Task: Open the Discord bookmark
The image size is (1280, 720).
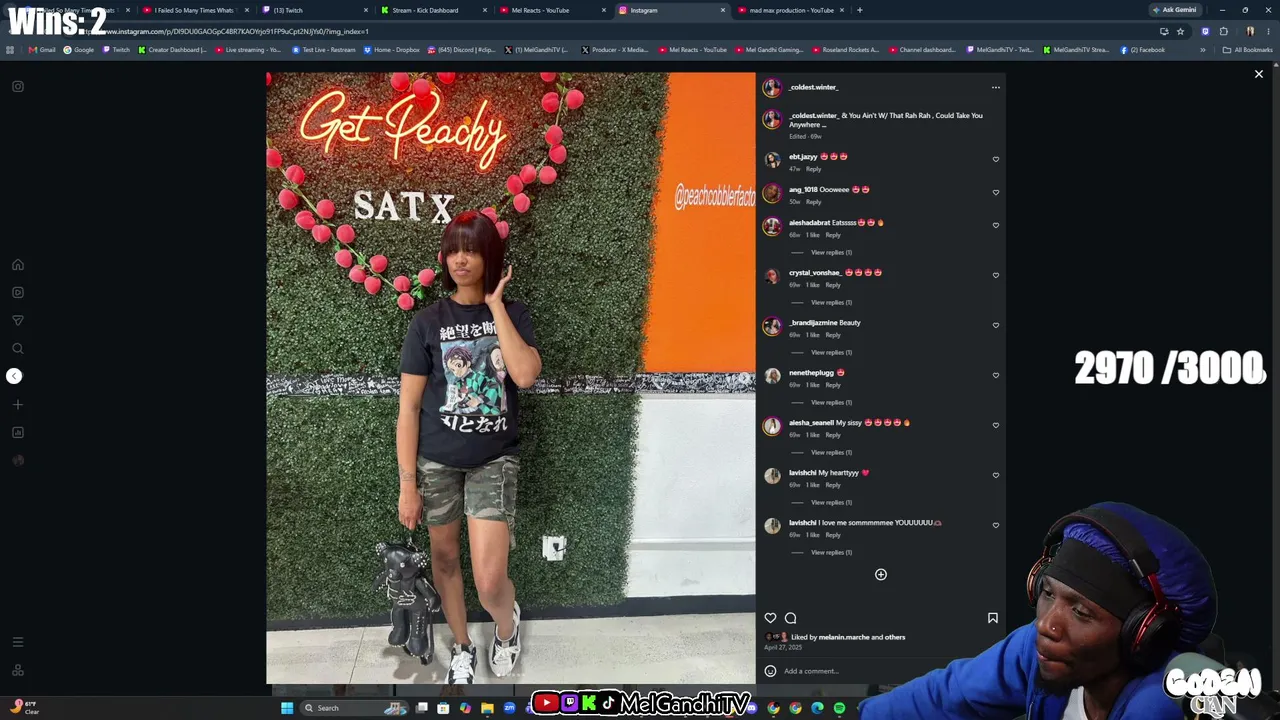Action: [462, 50]
